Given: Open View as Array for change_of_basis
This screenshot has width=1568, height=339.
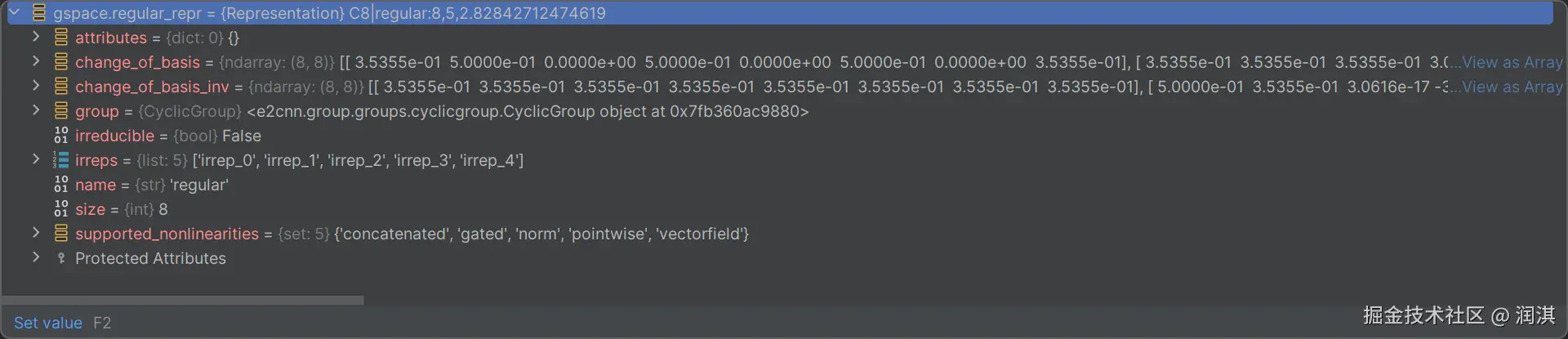Looking at the screenshot, I should (1512, 62).
